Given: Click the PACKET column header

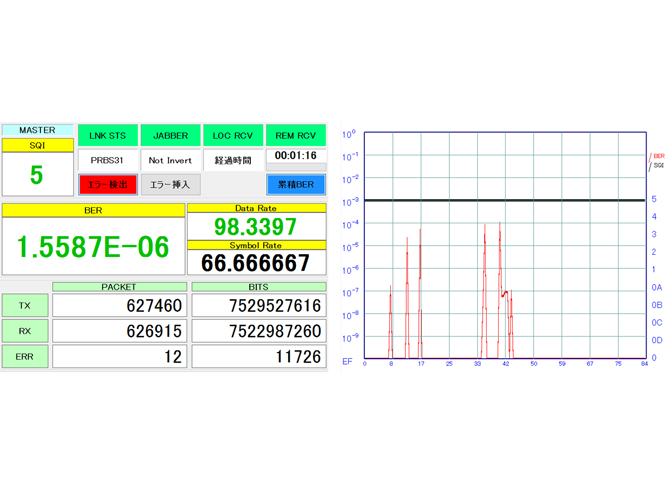Looking at the screenshot, I should [x=119, y=287].
